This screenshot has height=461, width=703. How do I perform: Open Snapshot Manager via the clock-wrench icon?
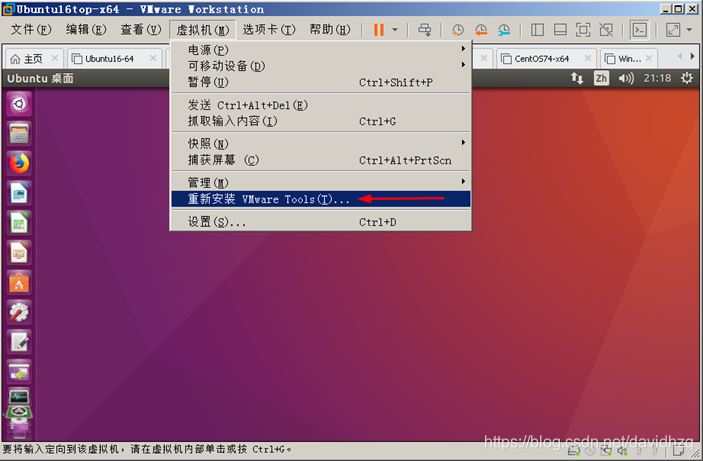tap(504, 30)
